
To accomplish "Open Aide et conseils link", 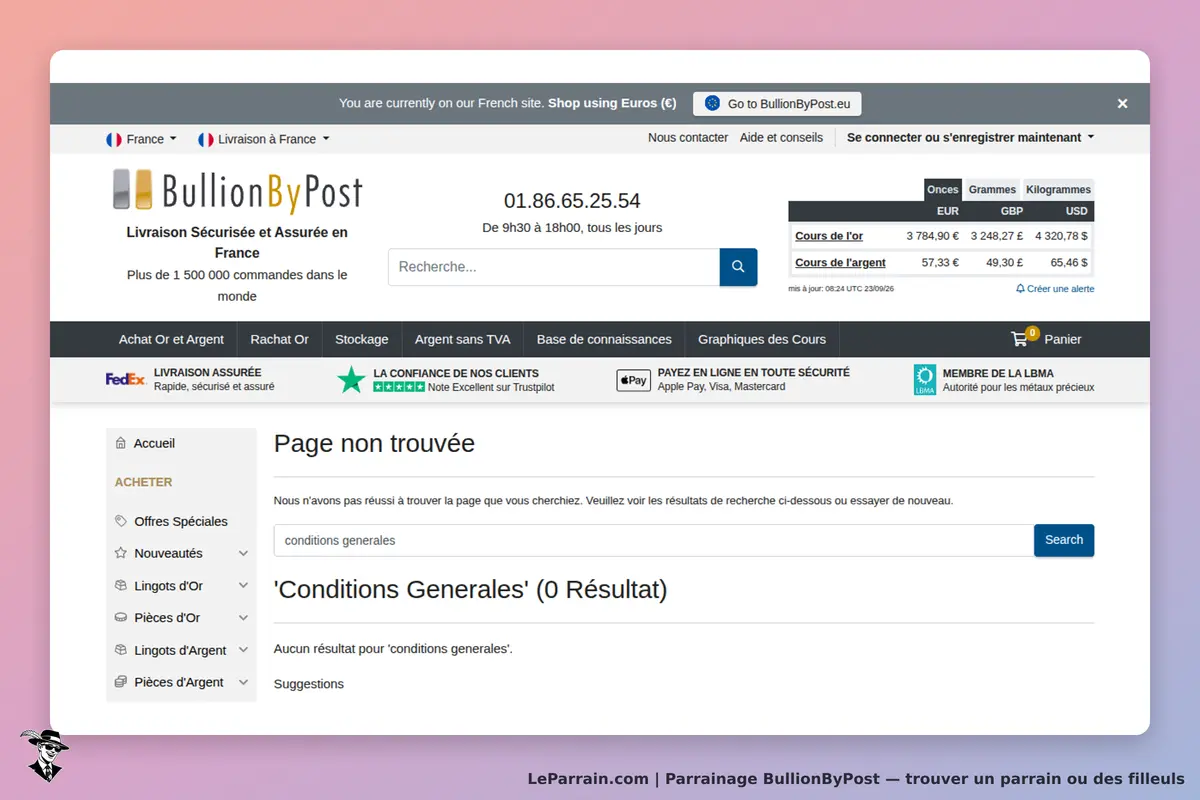I will tap(781, 137).
